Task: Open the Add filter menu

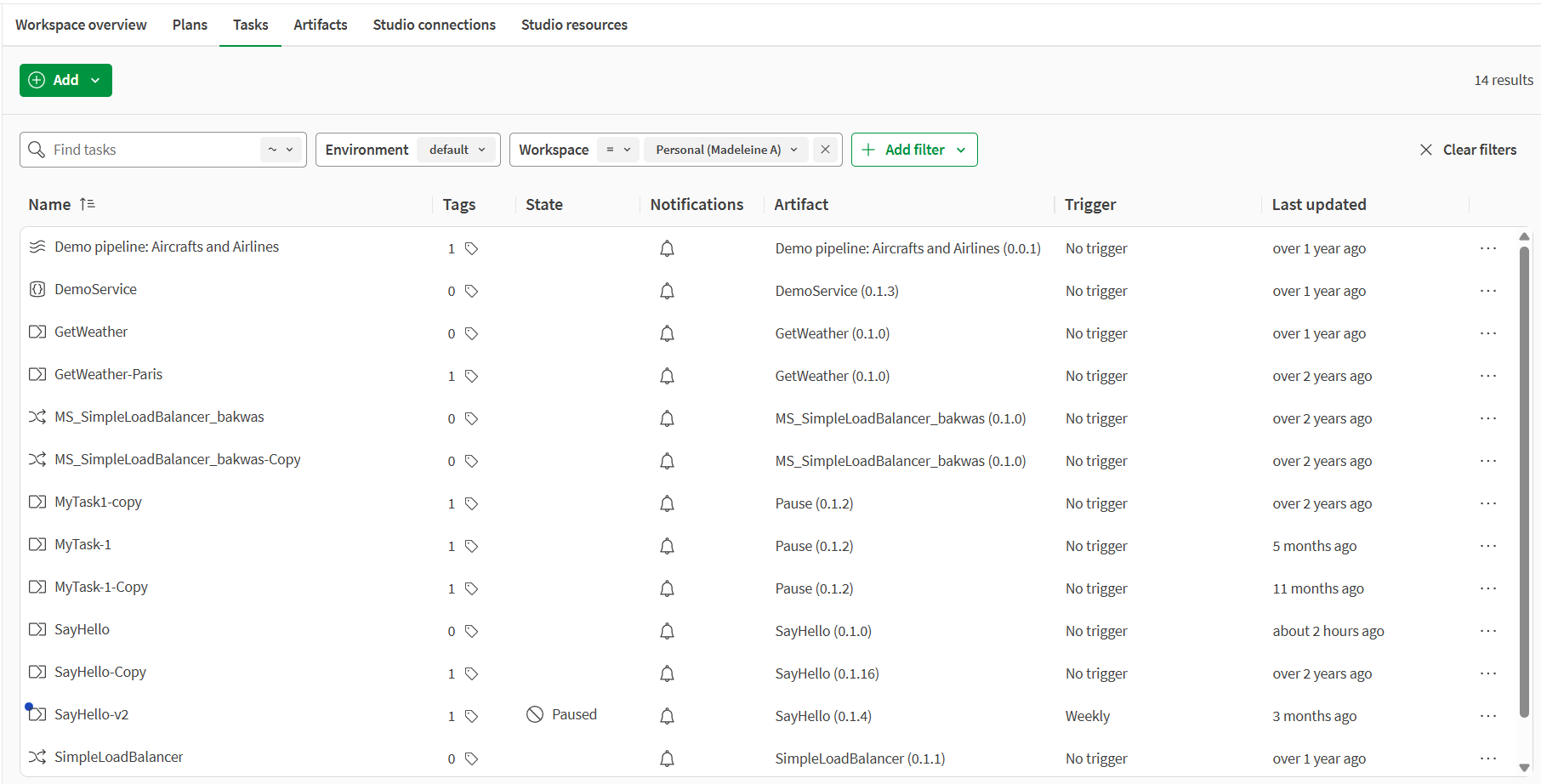Action: click(x=913, y=149)
